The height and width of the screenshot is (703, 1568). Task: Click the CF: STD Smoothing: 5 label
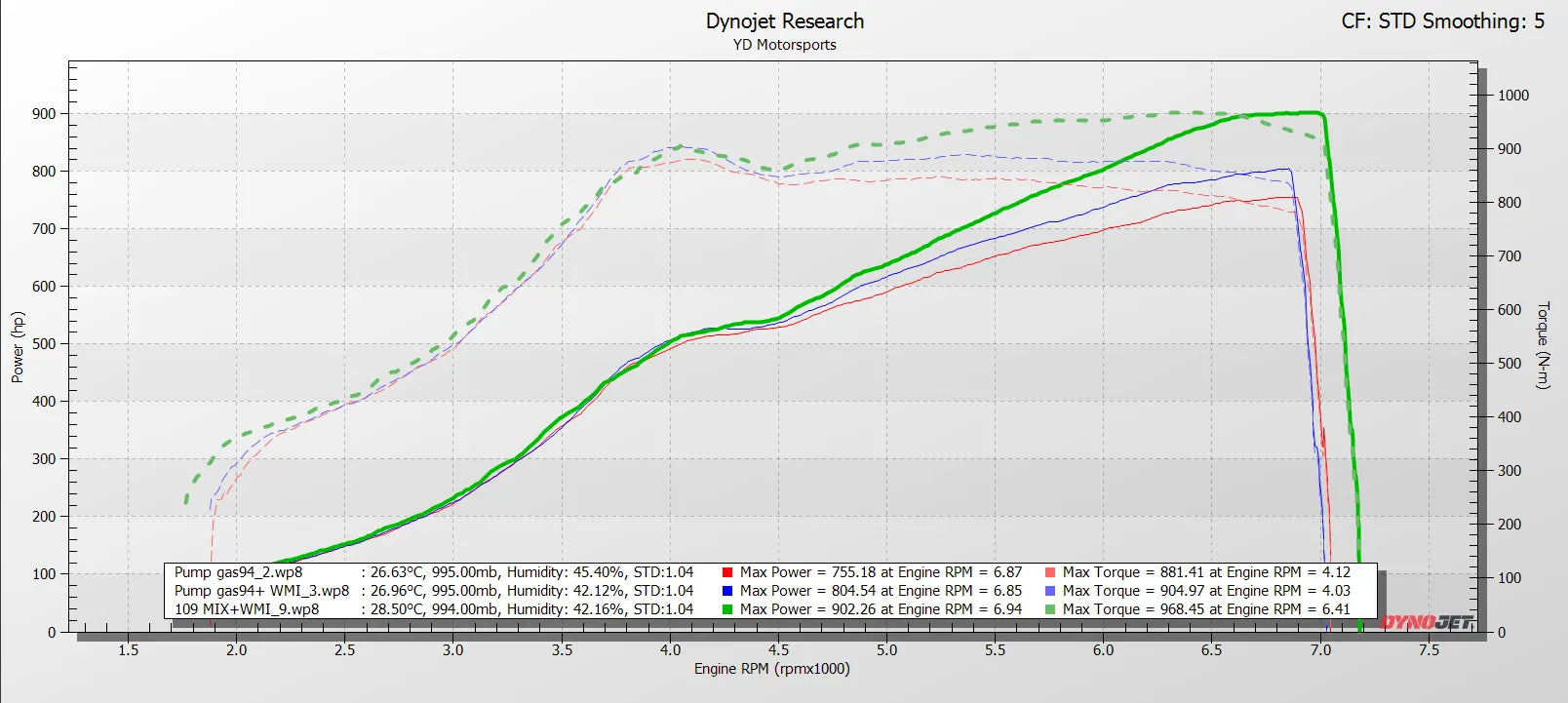tap(1442, 21)
